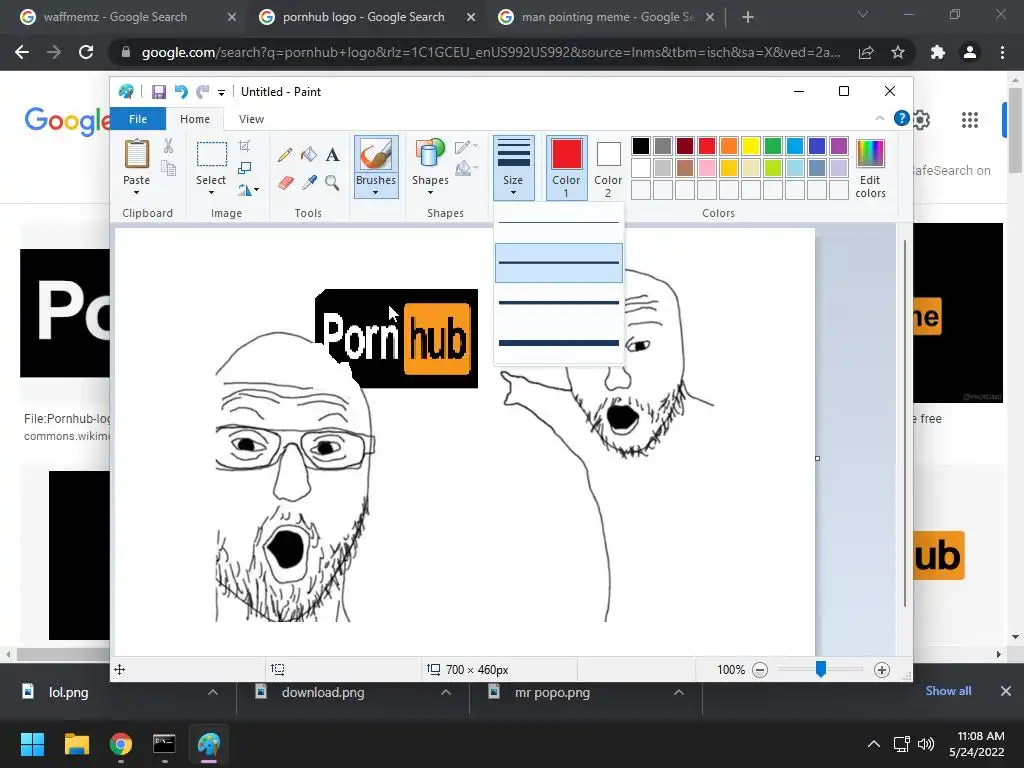Open Customize Quick Access Toolbar dropdown
Screen dimensions: 1024x768
(221, 93)
